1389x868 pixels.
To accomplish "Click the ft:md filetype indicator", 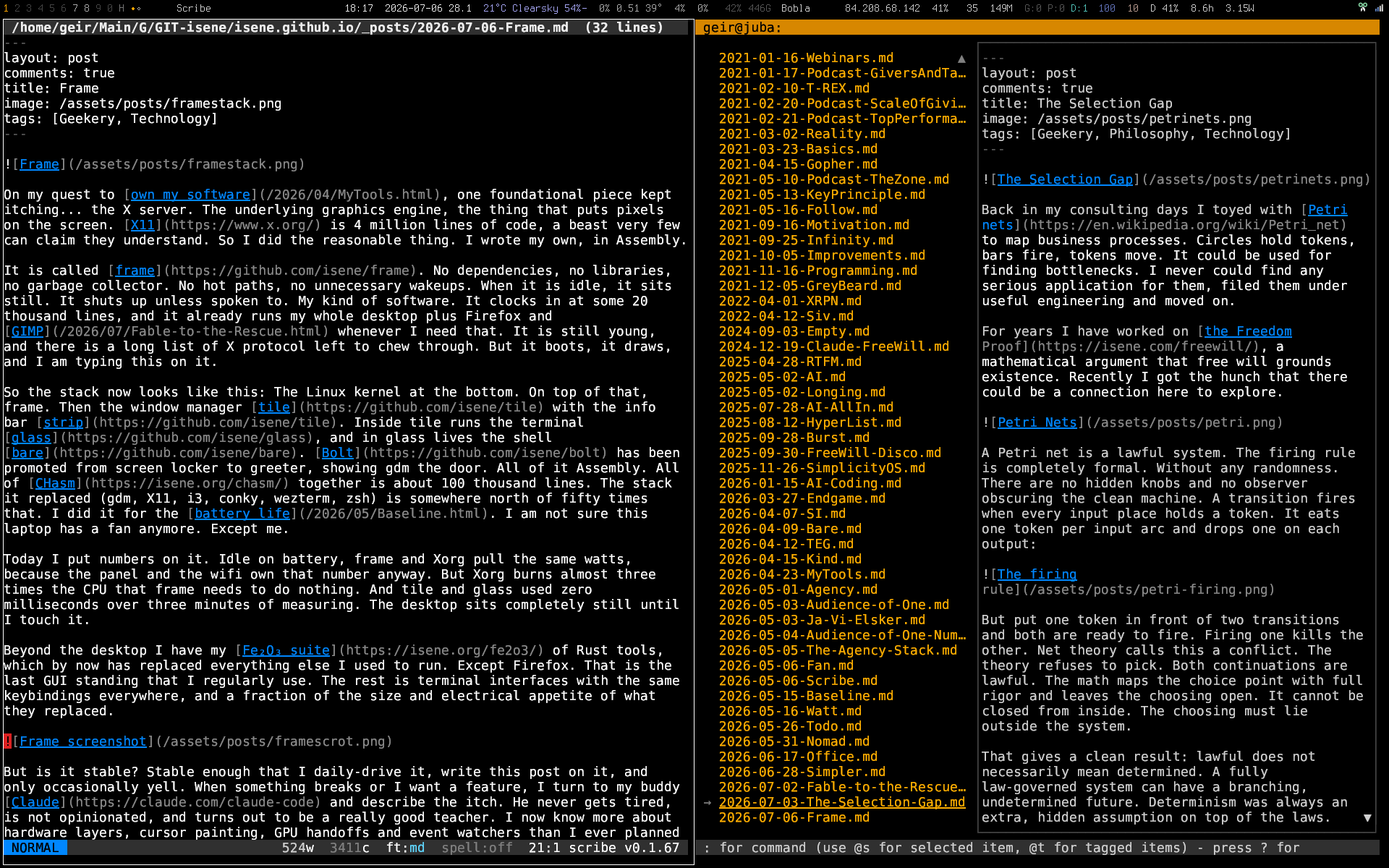I will tap(405, 848).
